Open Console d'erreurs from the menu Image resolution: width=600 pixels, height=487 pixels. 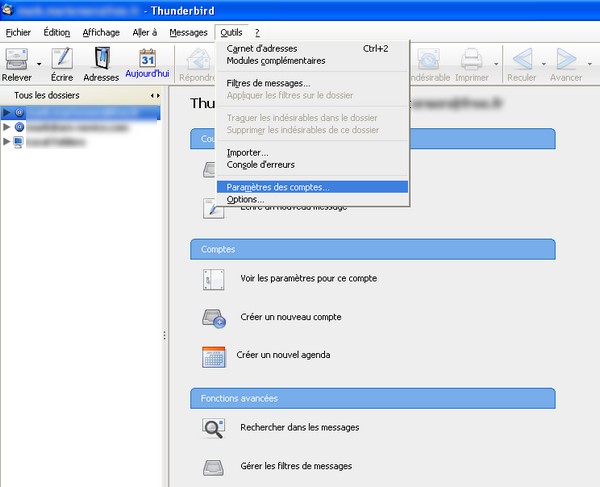(x=313, y=165)
